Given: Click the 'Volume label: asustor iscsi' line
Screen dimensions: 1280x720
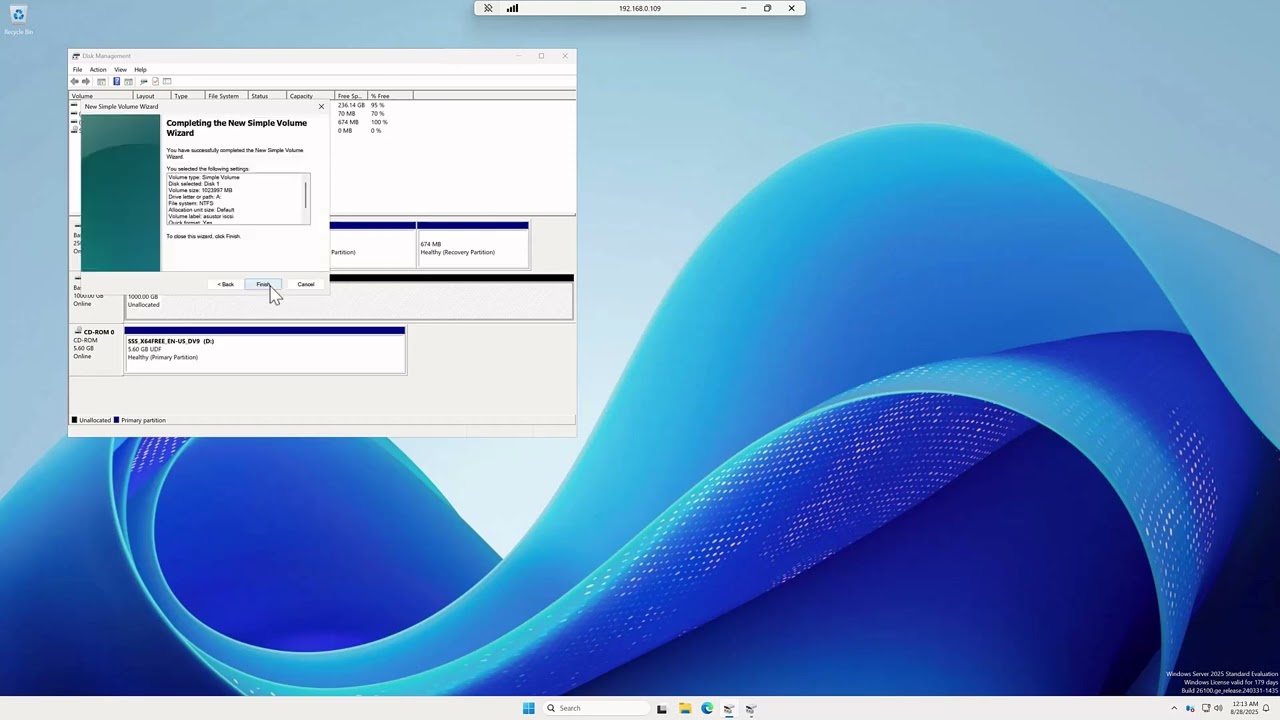Looking at the screenshot, I should [x=201, y=216].
